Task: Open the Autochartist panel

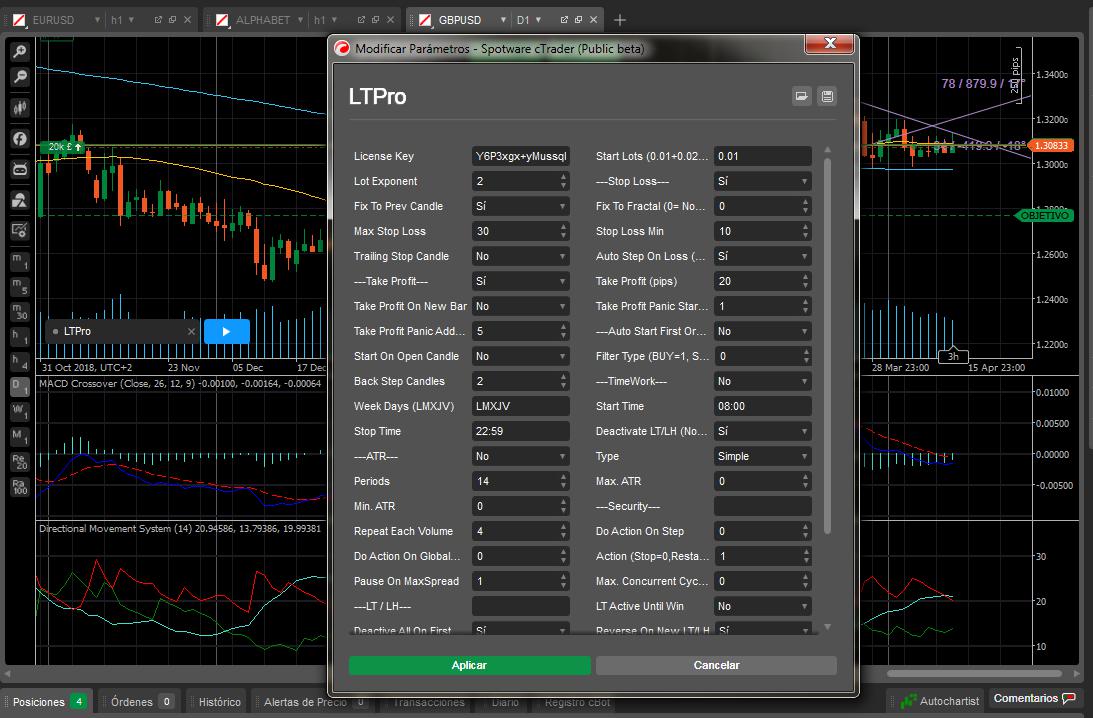Action: coord(940,701)
